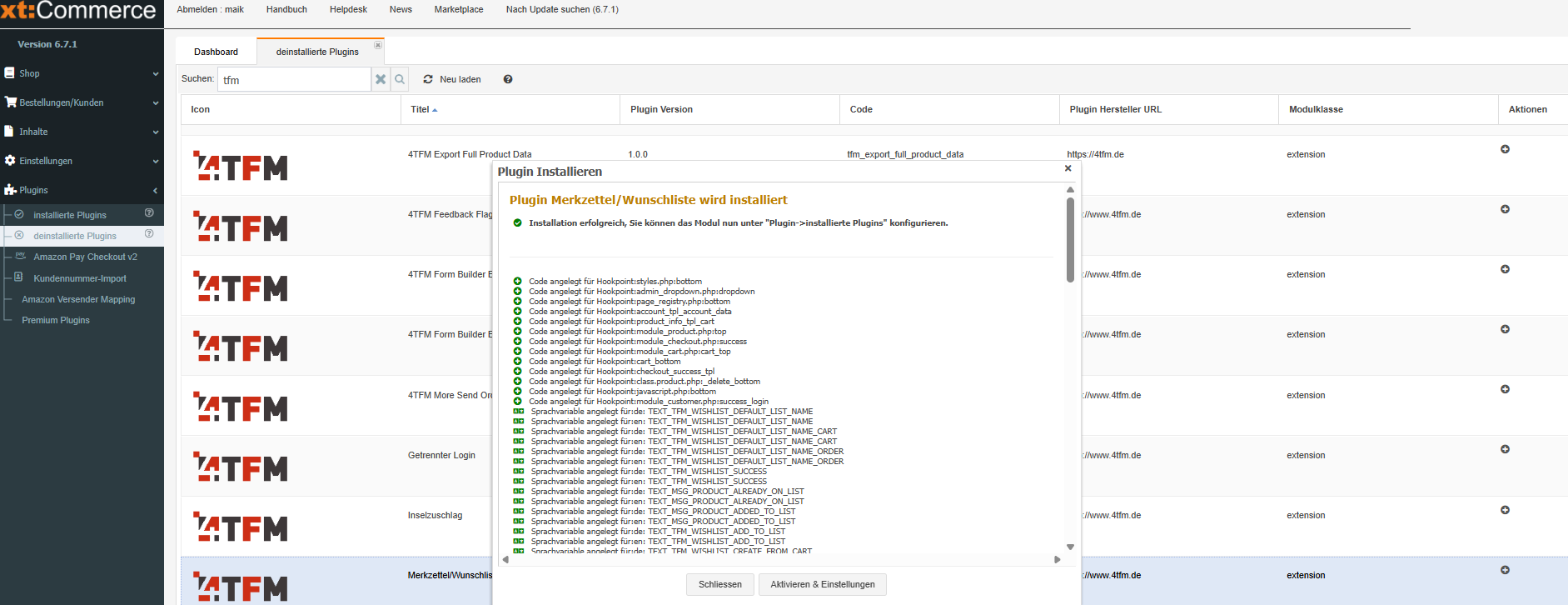Click the dialog scroll-right arrow
This screenshot has height=605, width=1568.
[x=1058, y=559]
